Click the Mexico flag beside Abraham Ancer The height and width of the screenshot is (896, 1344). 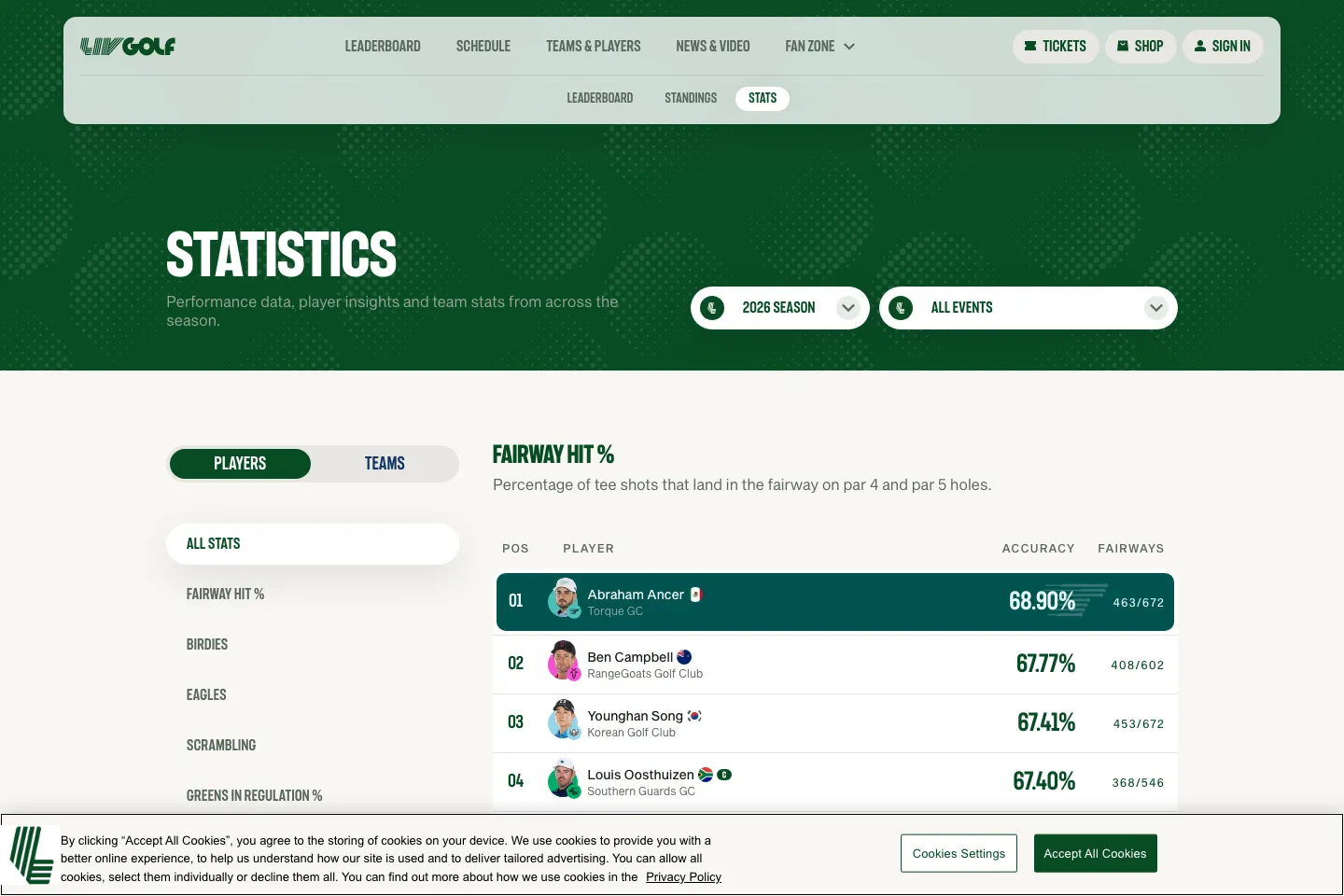(x=695, y=595)
